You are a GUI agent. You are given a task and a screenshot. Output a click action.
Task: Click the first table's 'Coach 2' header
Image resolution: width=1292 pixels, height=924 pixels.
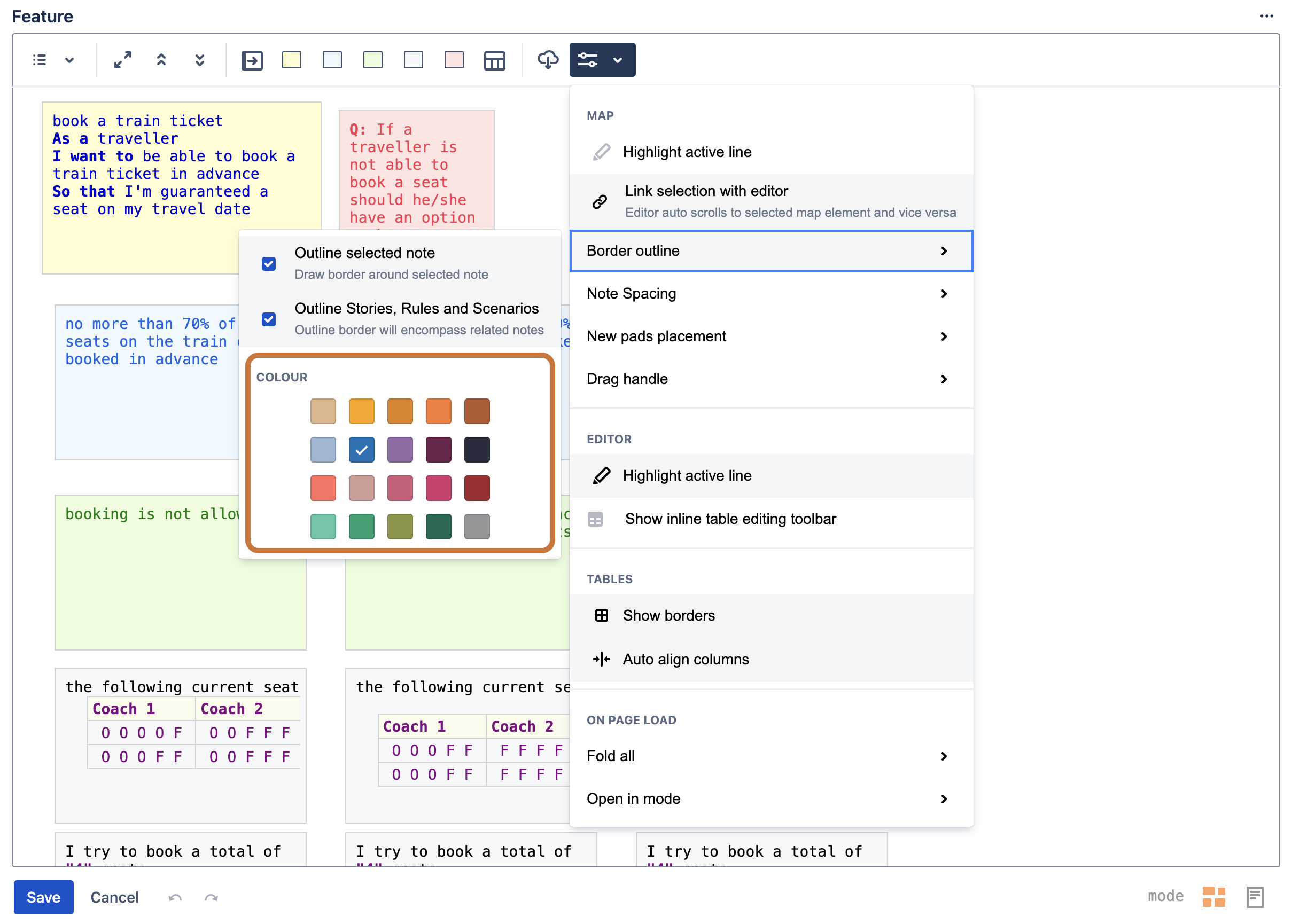coord(248,709)
